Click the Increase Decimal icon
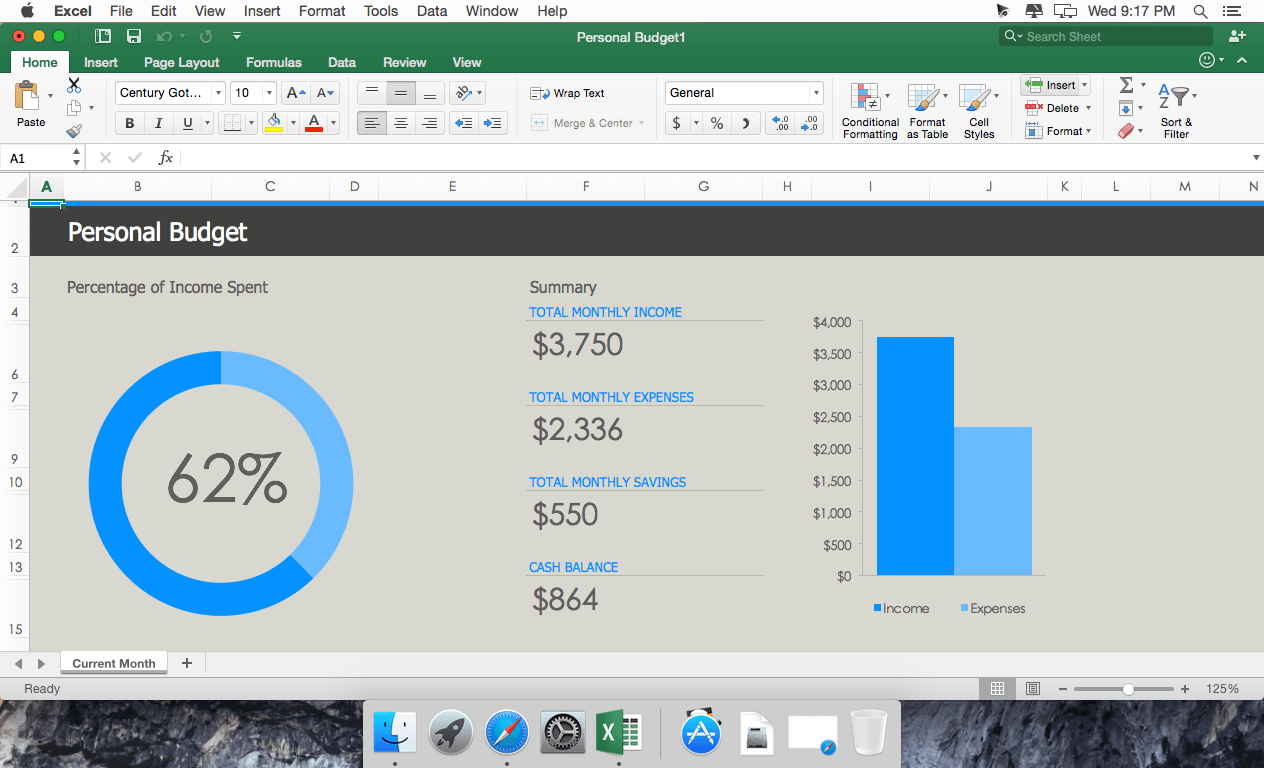 point(780,122)
